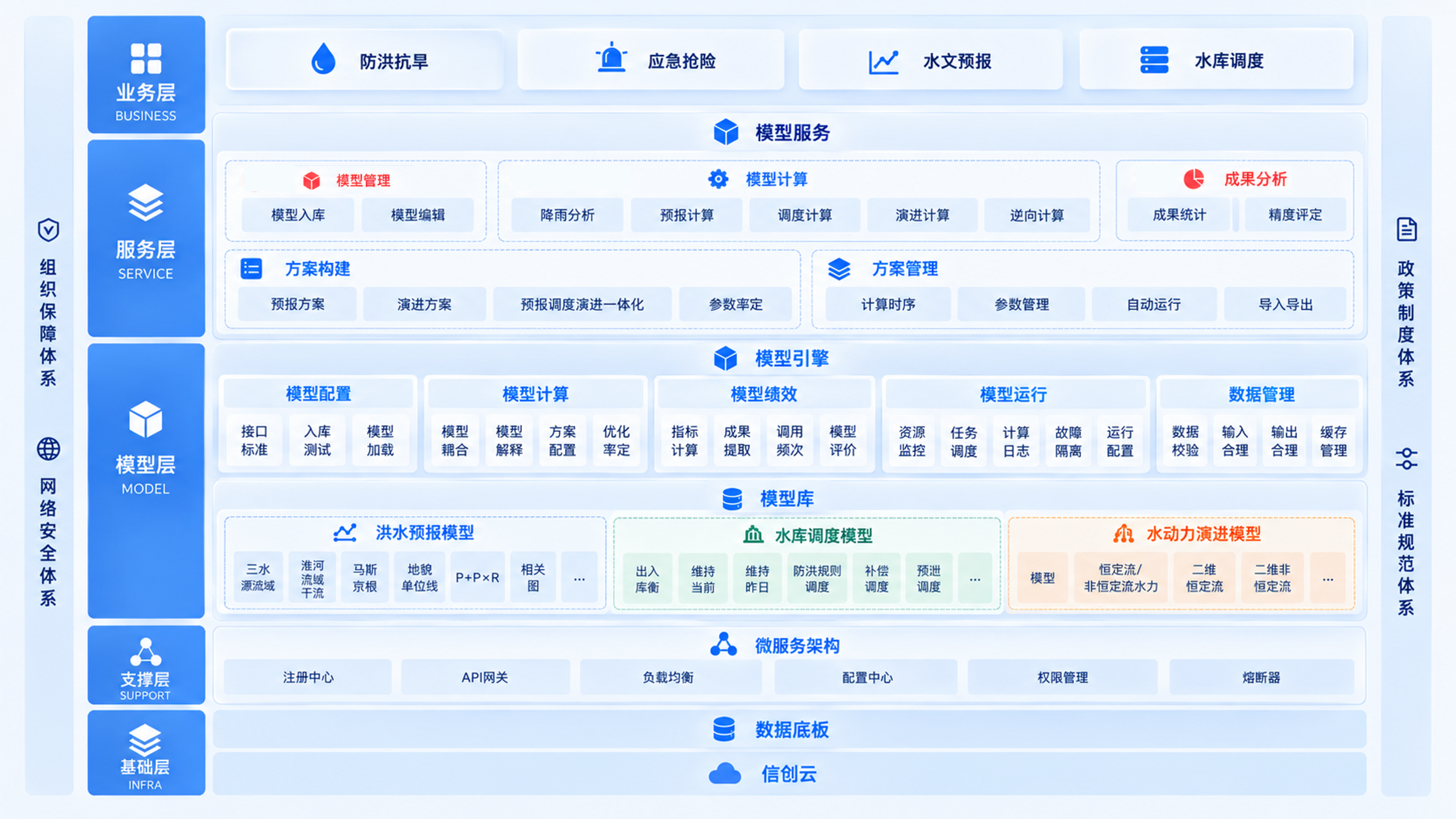Click the node network icon beside 微服务架构
This screenshot has height=819, width=1456.
pos(724,644)
